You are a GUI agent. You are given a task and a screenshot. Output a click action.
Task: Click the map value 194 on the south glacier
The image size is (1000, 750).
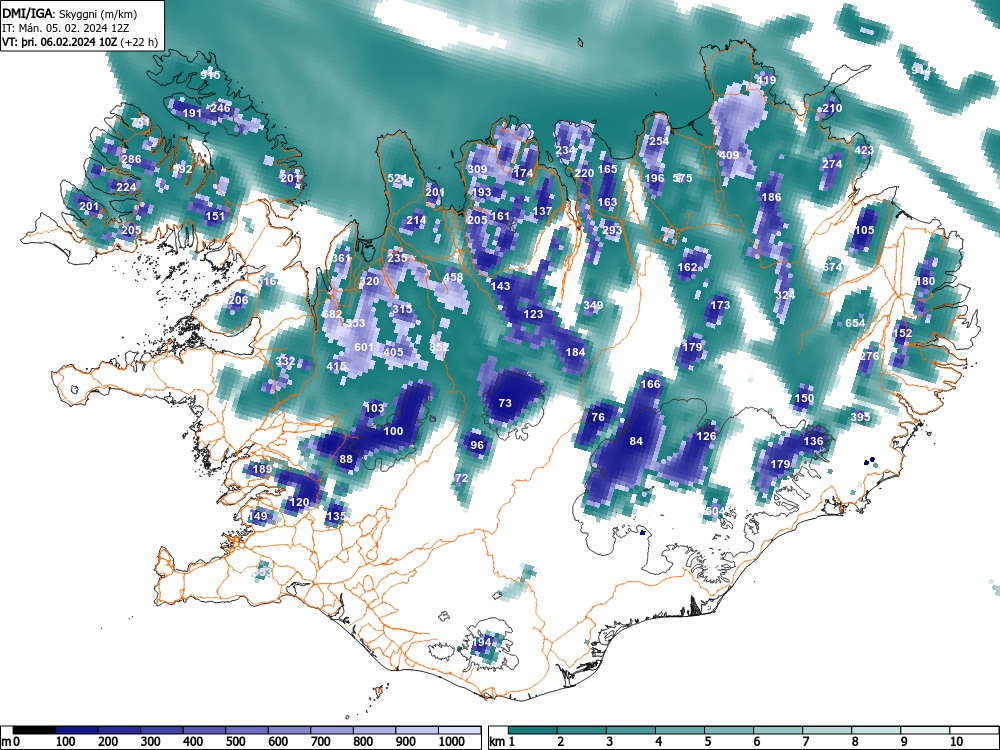(x=482, y=642)
